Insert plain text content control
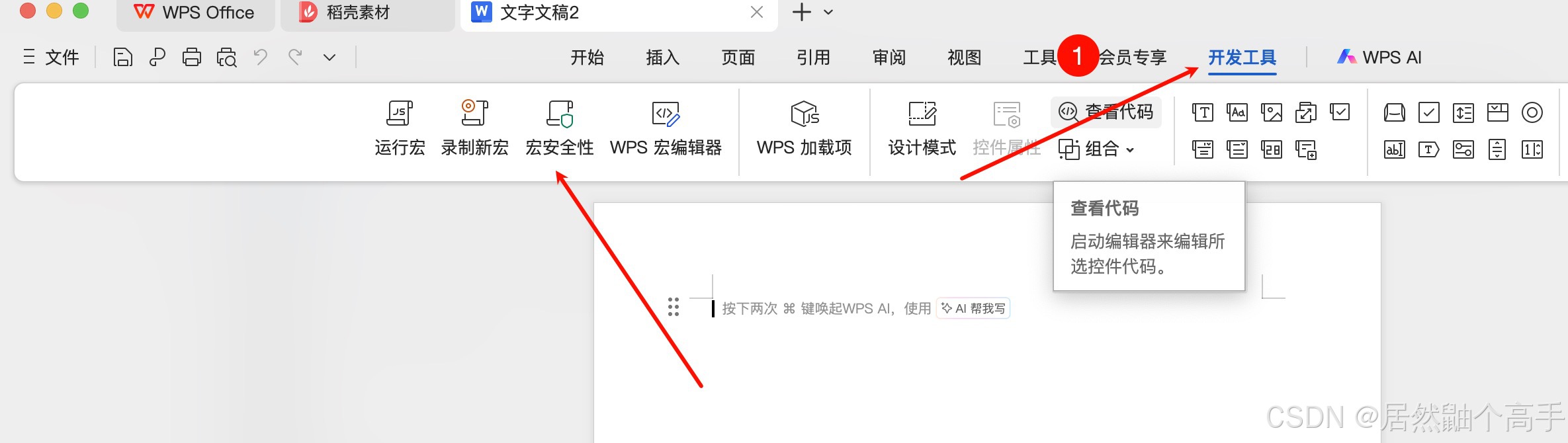 (1203, 112)
